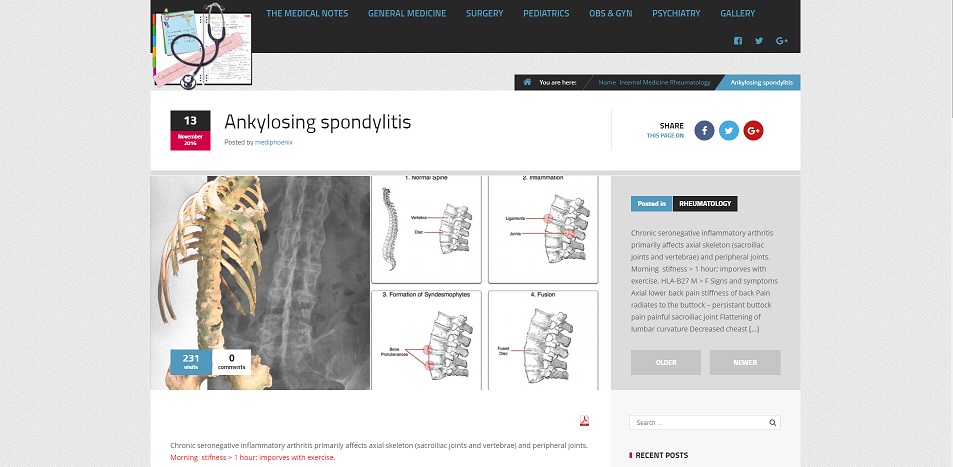Viewport: 953px width, 467px height.
Task: Open the General Medicine menu
Action: tap(407, 13)
